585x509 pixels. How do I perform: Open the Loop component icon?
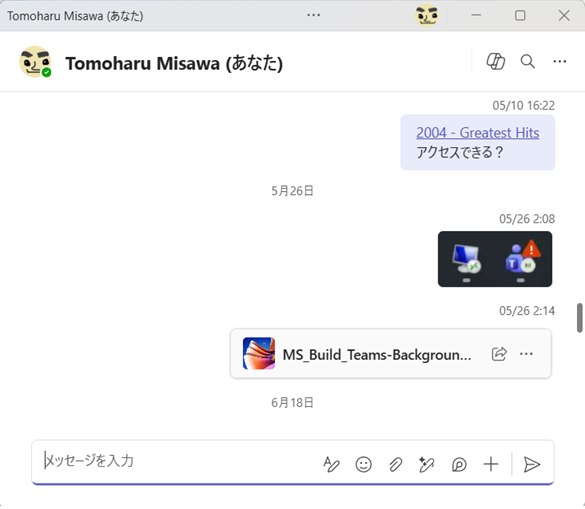pos(459,465)
